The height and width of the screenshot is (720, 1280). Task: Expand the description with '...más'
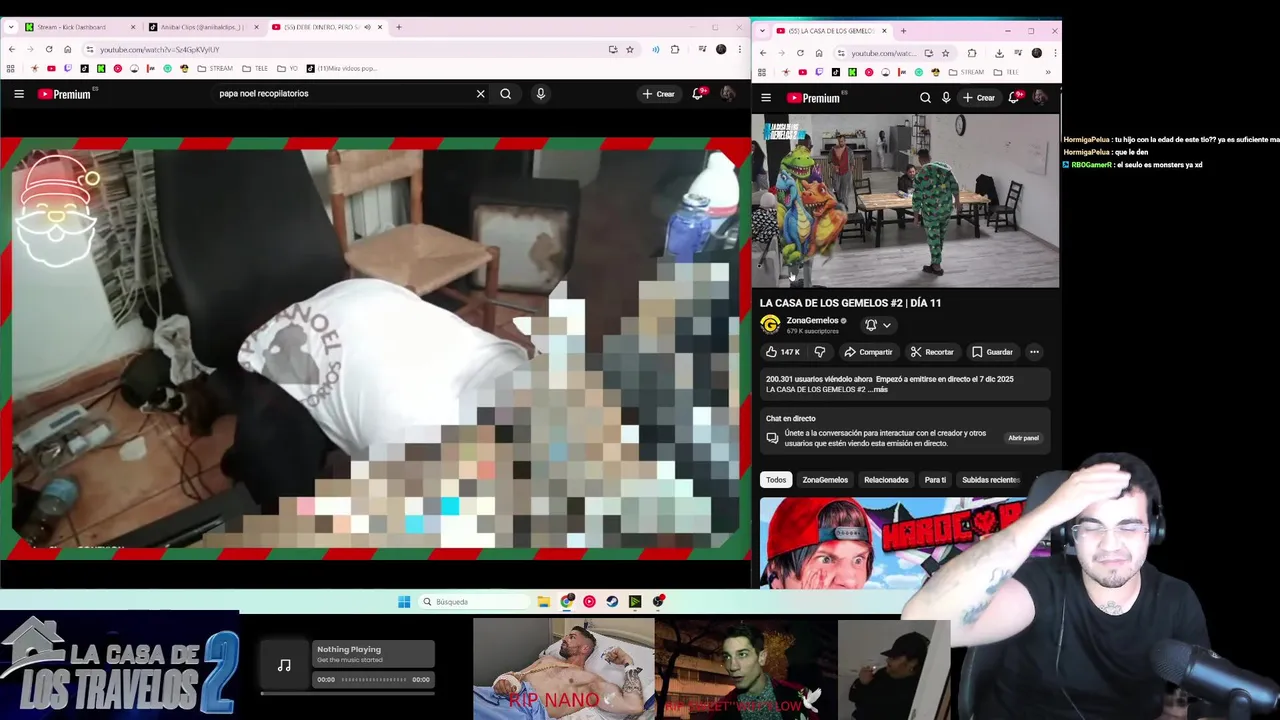877,390
